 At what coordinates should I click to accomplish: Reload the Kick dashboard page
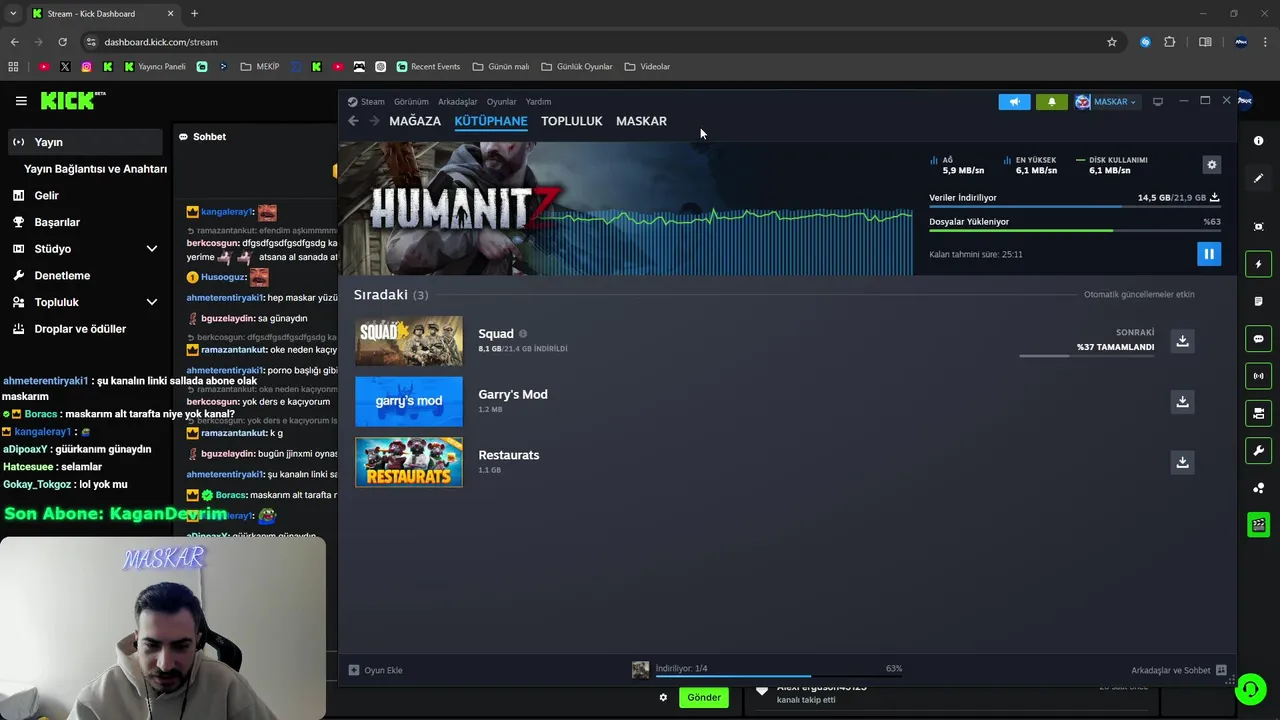(x=62, y=42)
